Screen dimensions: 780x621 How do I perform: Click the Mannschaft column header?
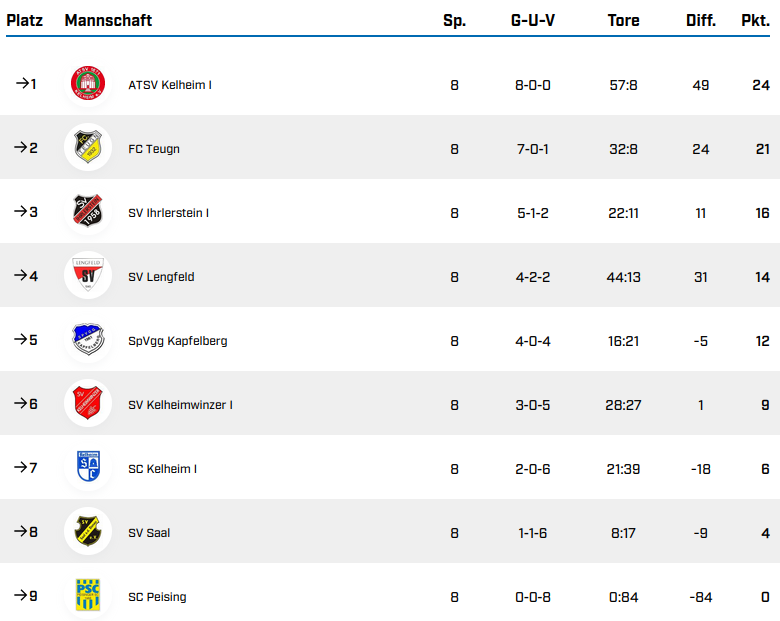(108, 20)
